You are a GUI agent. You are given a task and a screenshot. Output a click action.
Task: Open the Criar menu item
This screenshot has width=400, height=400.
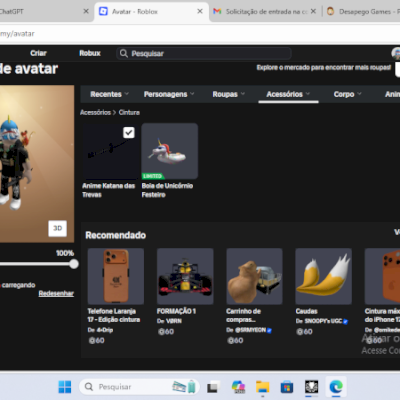click(38, 53)
